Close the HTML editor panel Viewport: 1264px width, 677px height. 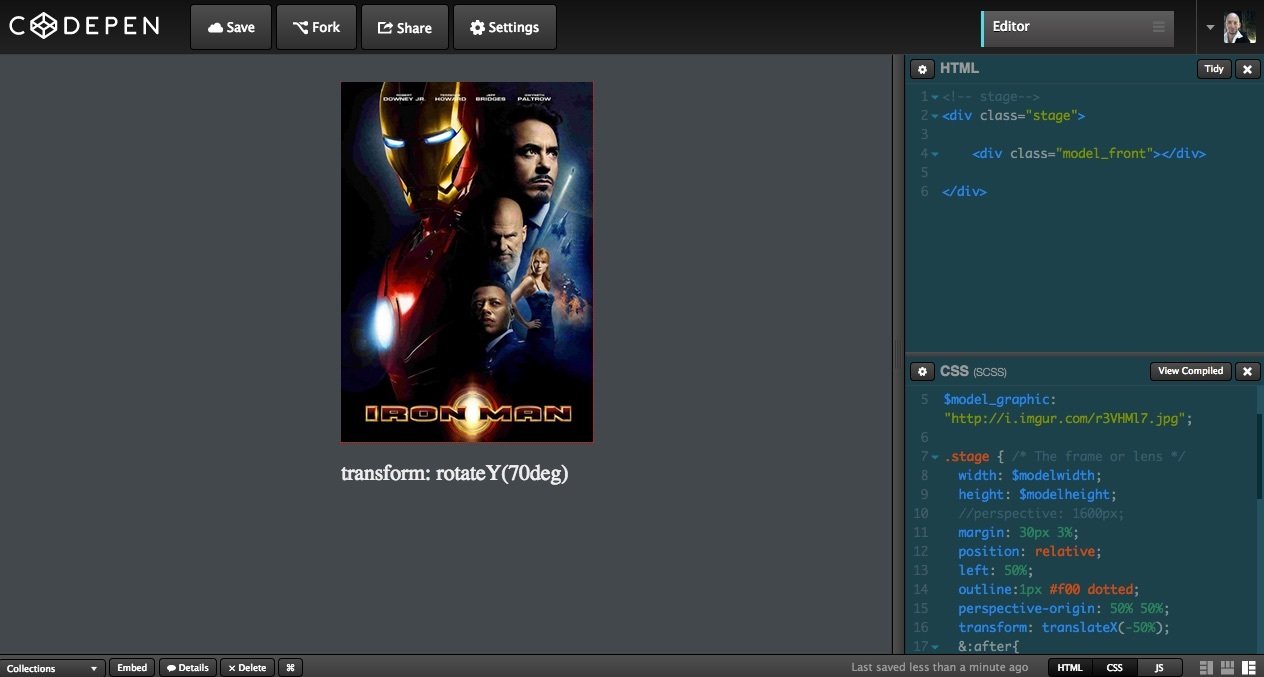click(x=1247, y=69)
